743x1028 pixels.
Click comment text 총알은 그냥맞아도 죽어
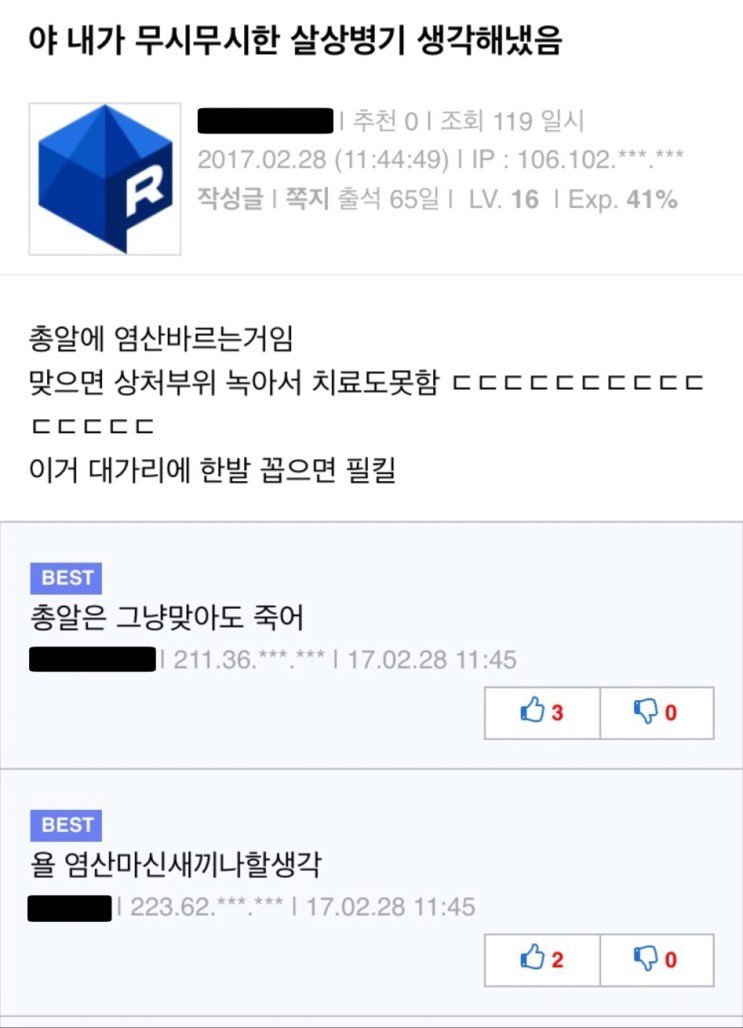(167, 618)
